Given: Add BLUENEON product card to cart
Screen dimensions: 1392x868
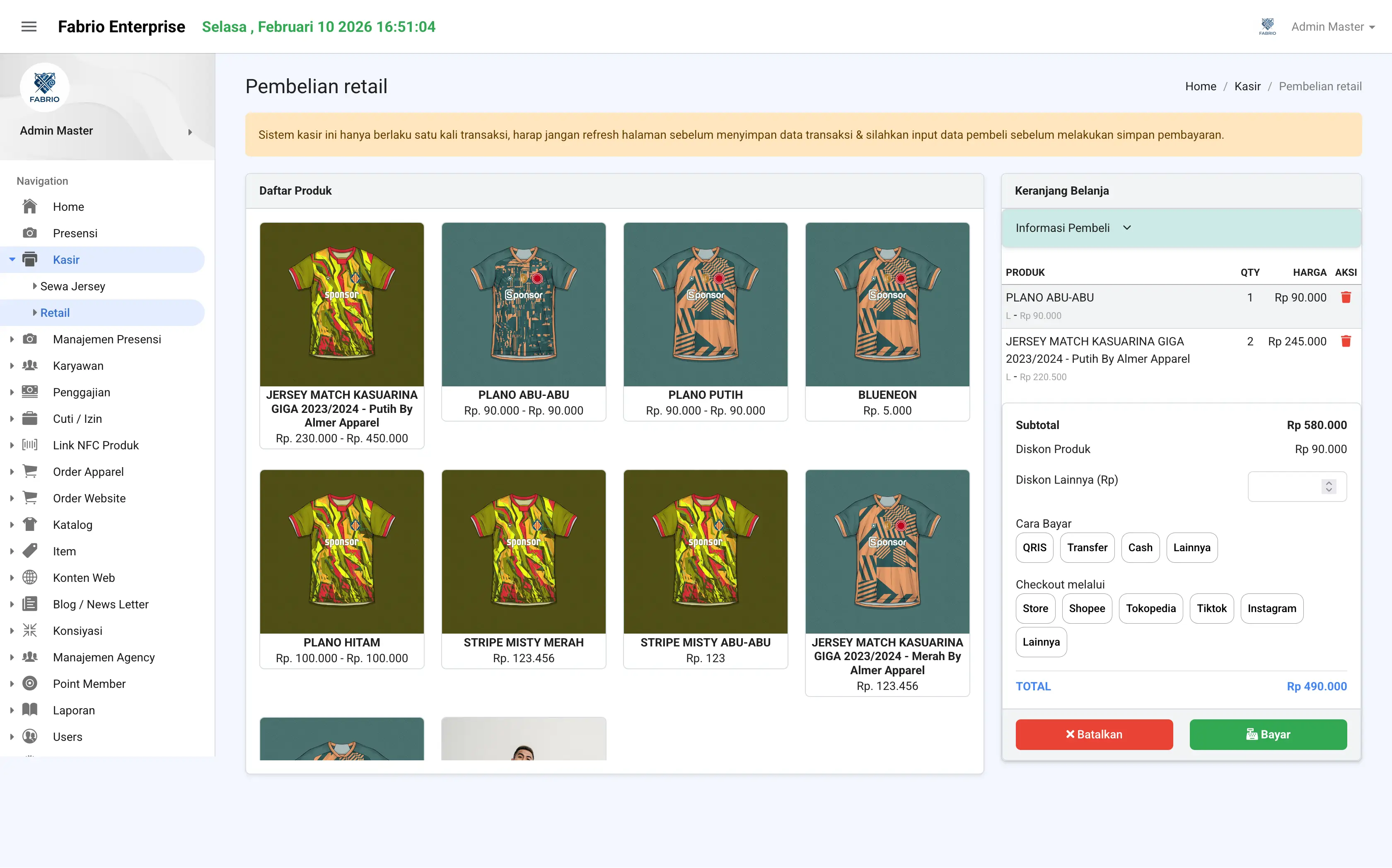Looking at the screenshot, I should tap(887, 321).
